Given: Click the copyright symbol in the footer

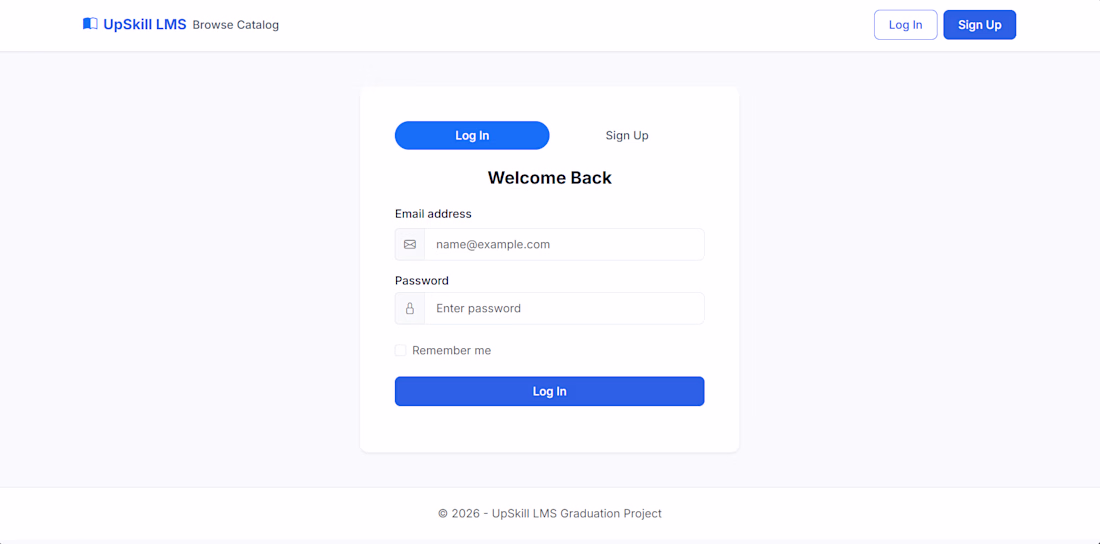Looking at the screenshot, I should tap(443, 514).
